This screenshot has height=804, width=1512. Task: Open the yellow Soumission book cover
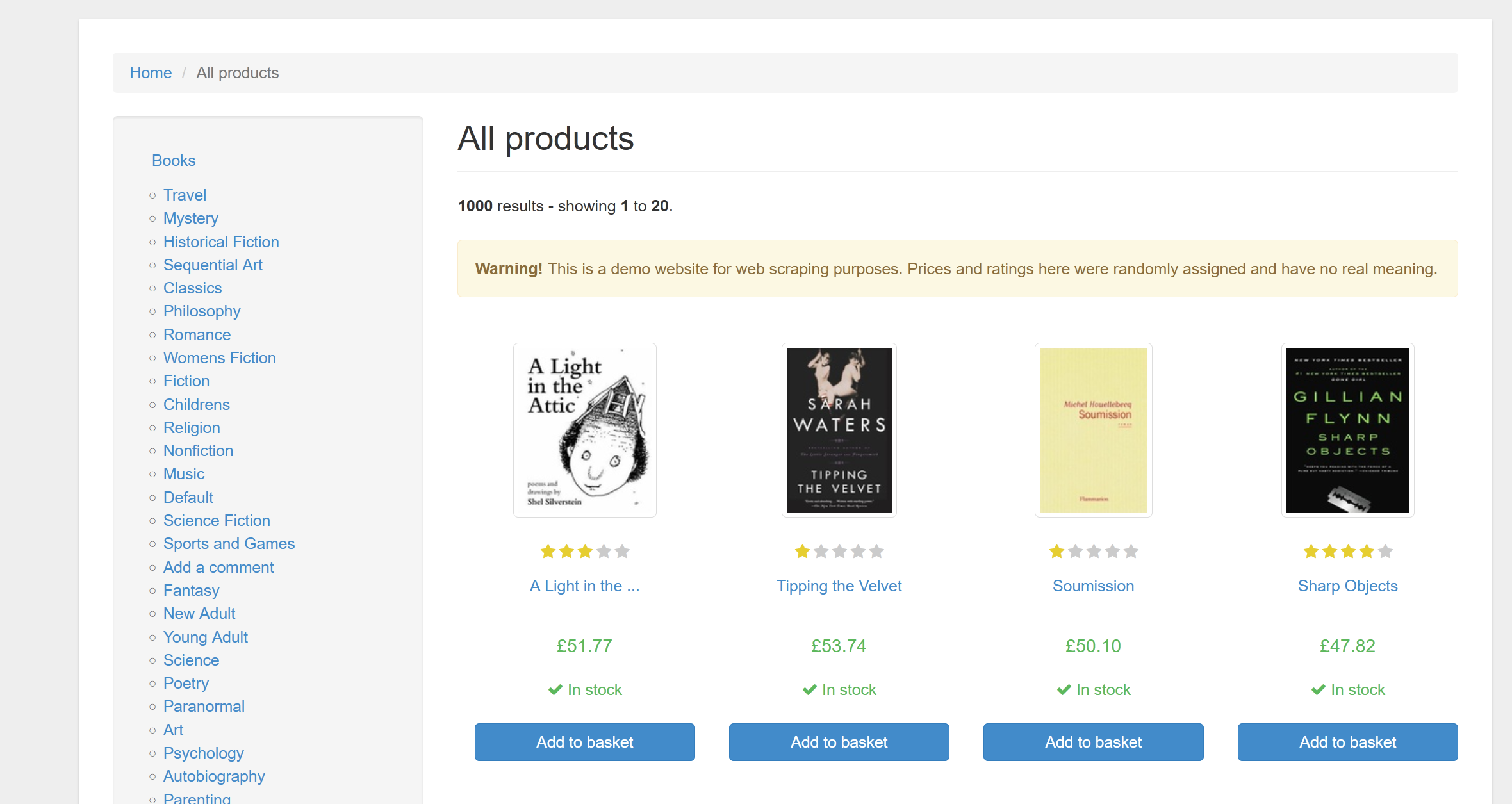pos(1093,430)
